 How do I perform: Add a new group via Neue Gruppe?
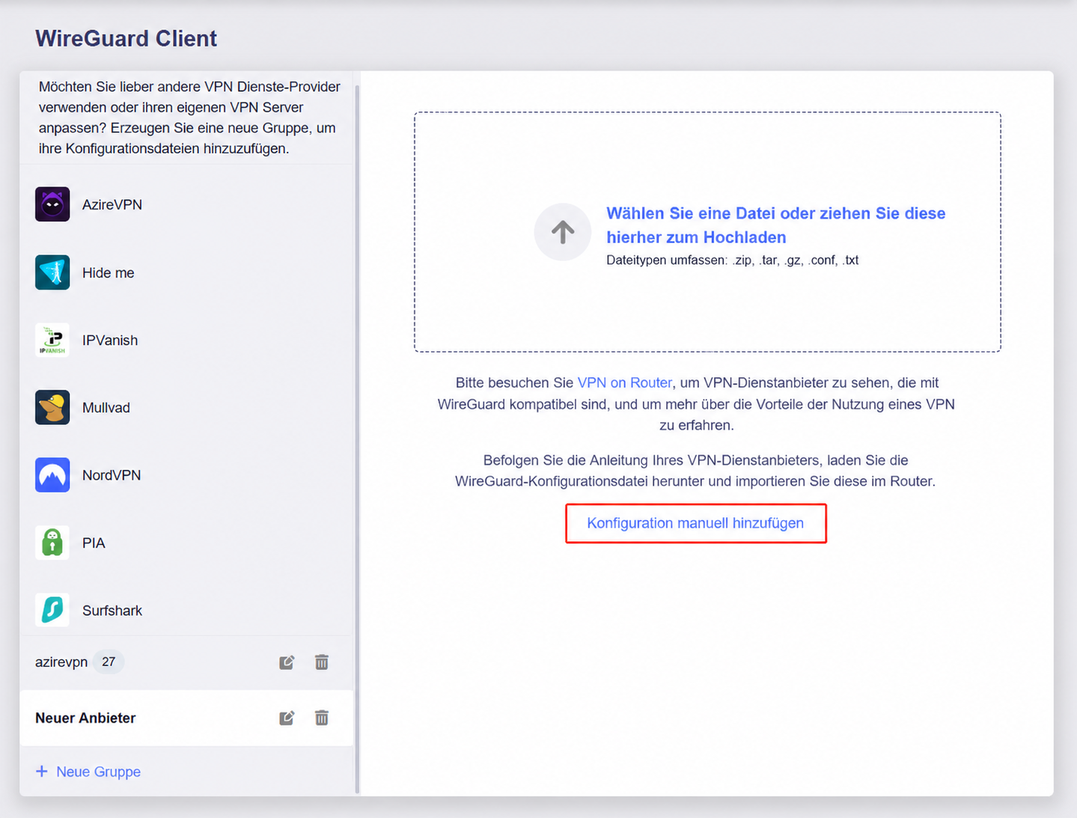98,771
